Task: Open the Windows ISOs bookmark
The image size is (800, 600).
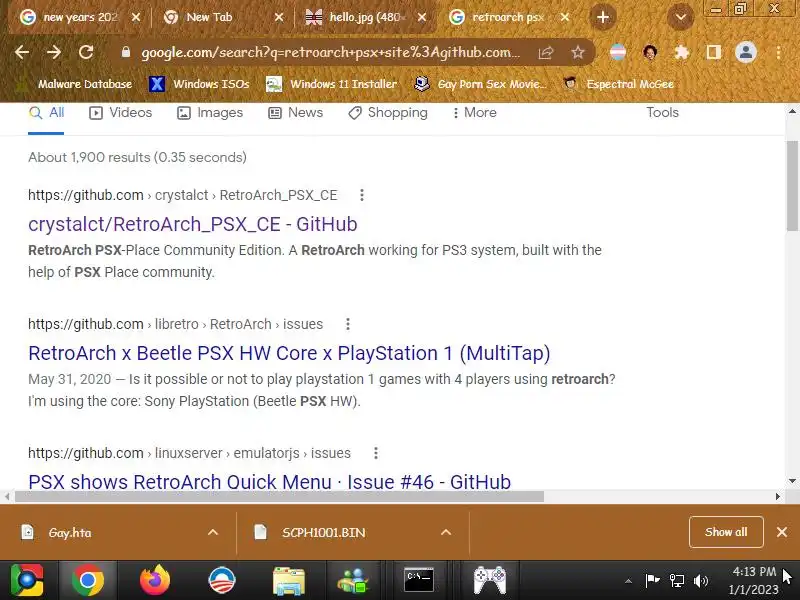Action: 199,84
